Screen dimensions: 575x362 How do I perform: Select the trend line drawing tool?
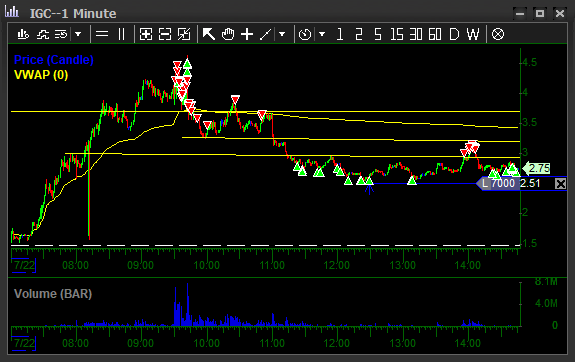pyautogui.click(x=265, y=34)
